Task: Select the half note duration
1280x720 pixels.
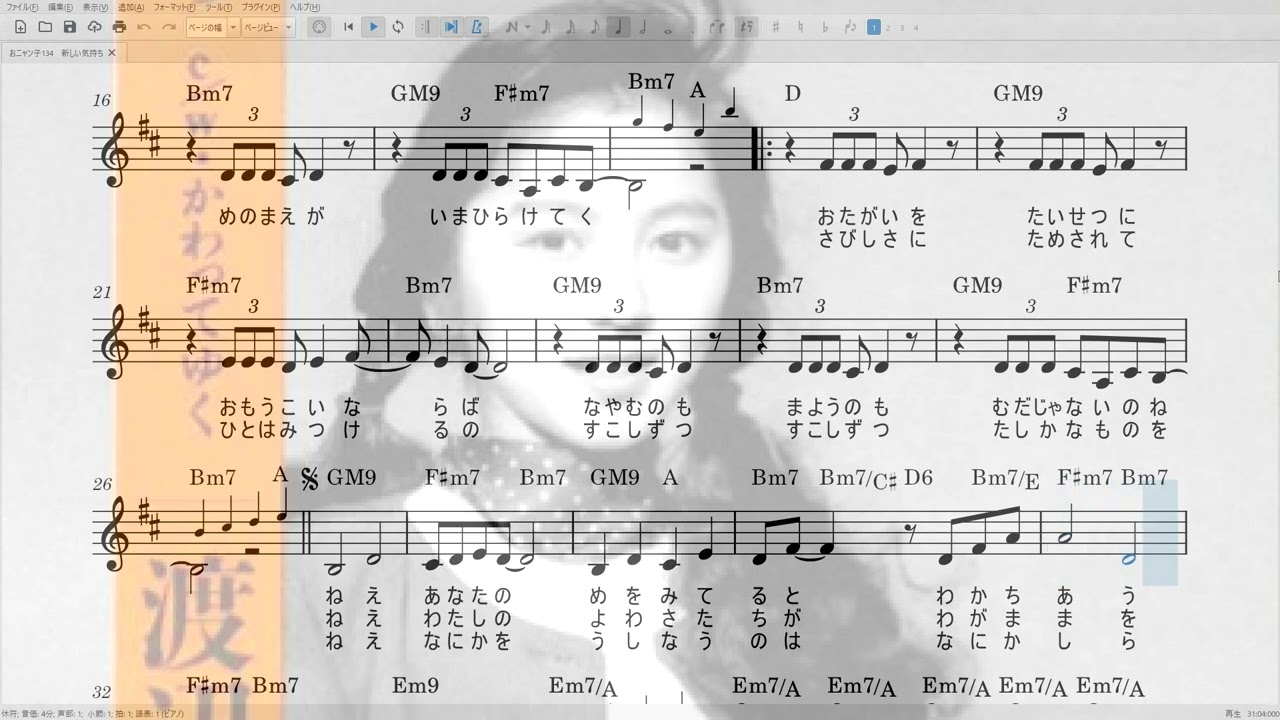Action: point(642,27)
